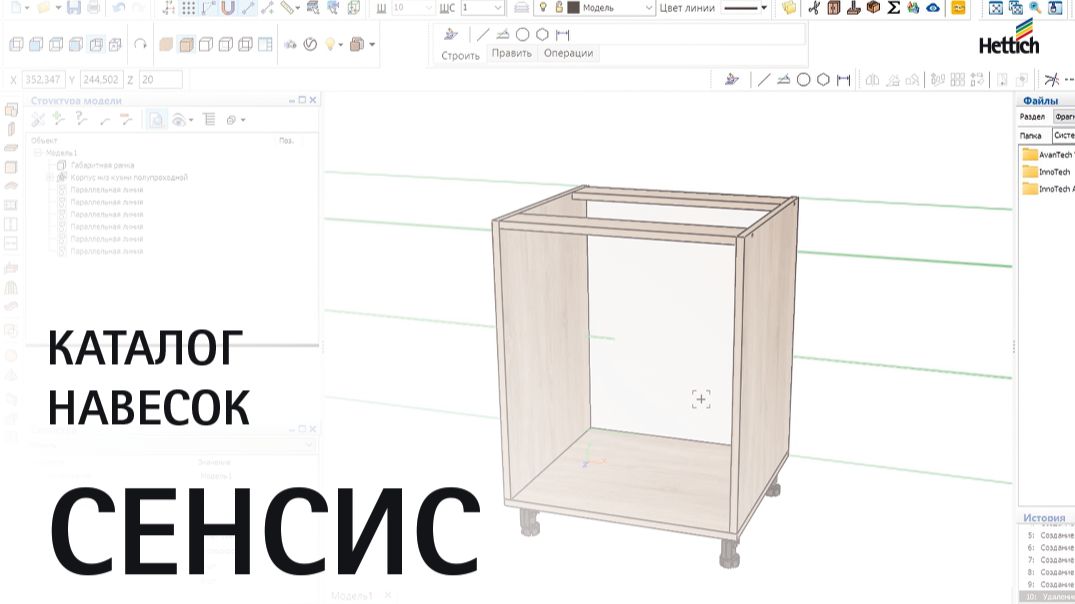Click the Y coordinate field 244.502
1075x604 pixels.
coord(101,80)
